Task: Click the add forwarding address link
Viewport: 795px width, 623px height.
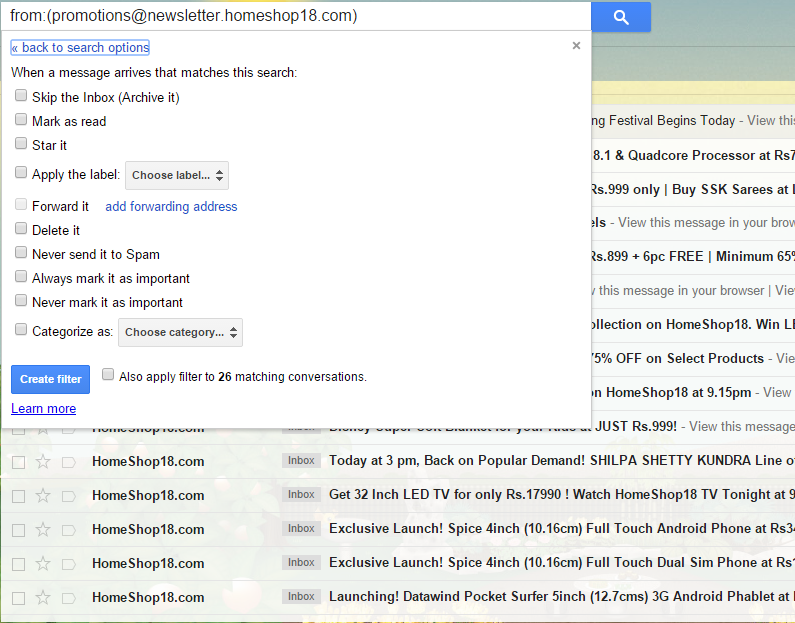Action: [171, 206]
